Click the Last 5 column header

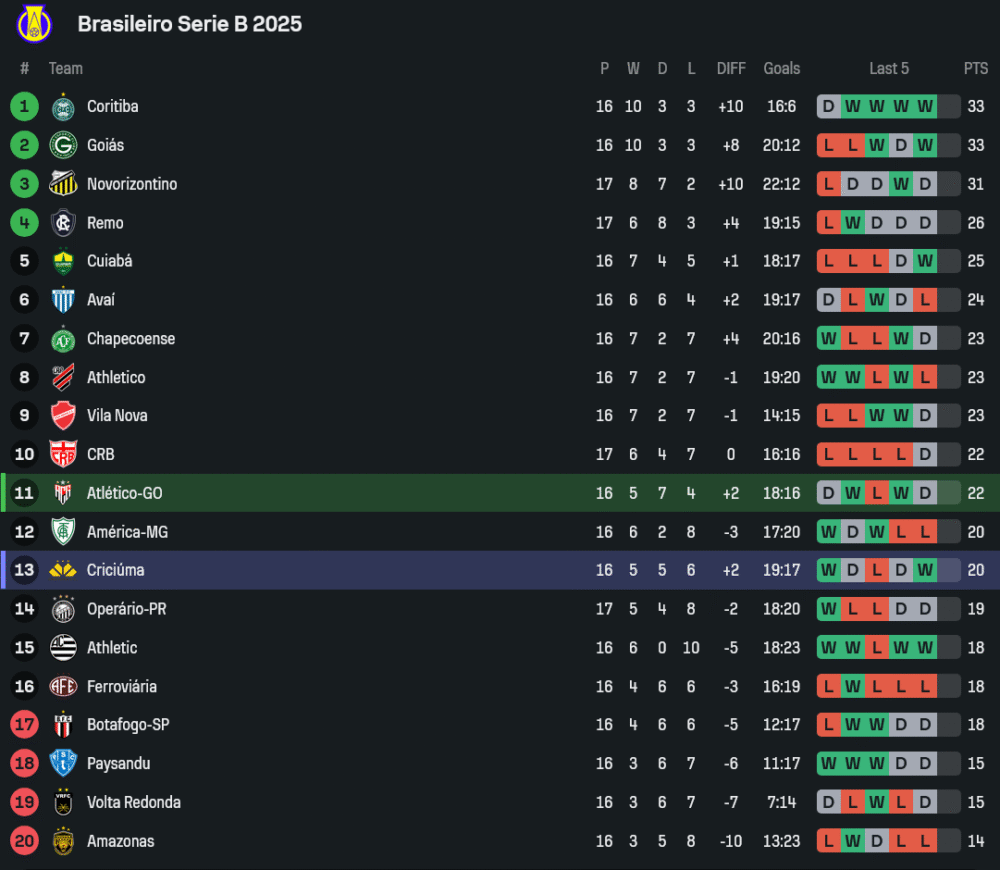coord(889,68)
